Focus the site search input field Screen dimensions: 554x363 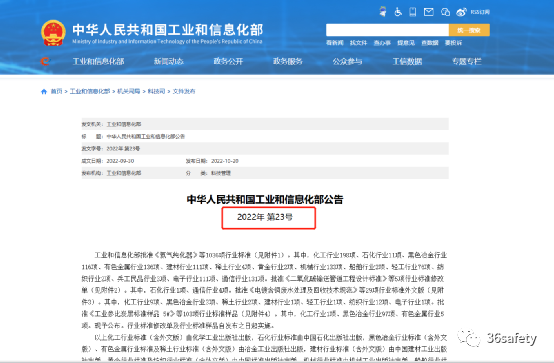tap(387, 30)
